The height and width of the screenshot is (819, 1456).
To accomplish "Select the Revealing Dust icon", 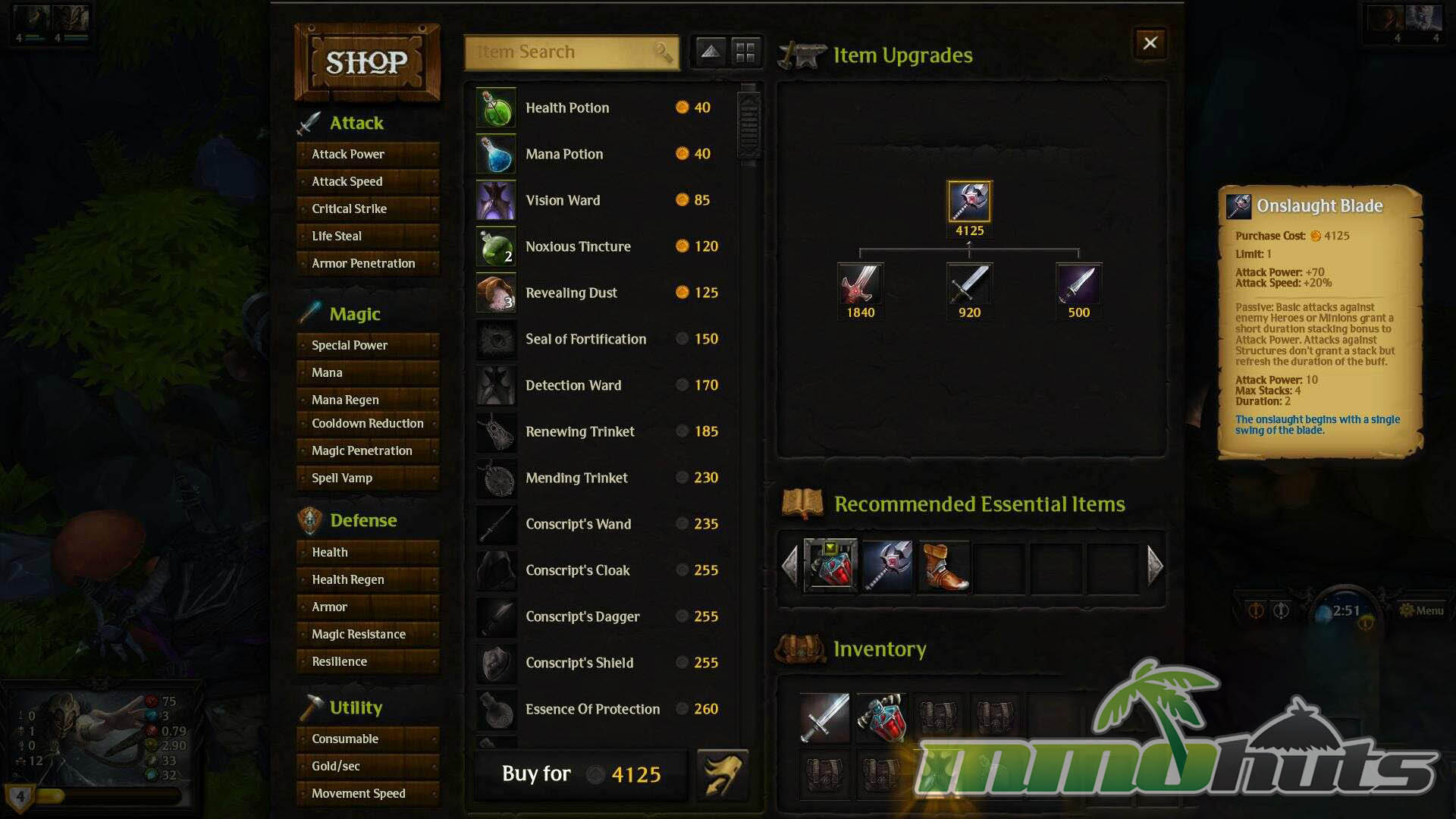I will pos(496,293).
